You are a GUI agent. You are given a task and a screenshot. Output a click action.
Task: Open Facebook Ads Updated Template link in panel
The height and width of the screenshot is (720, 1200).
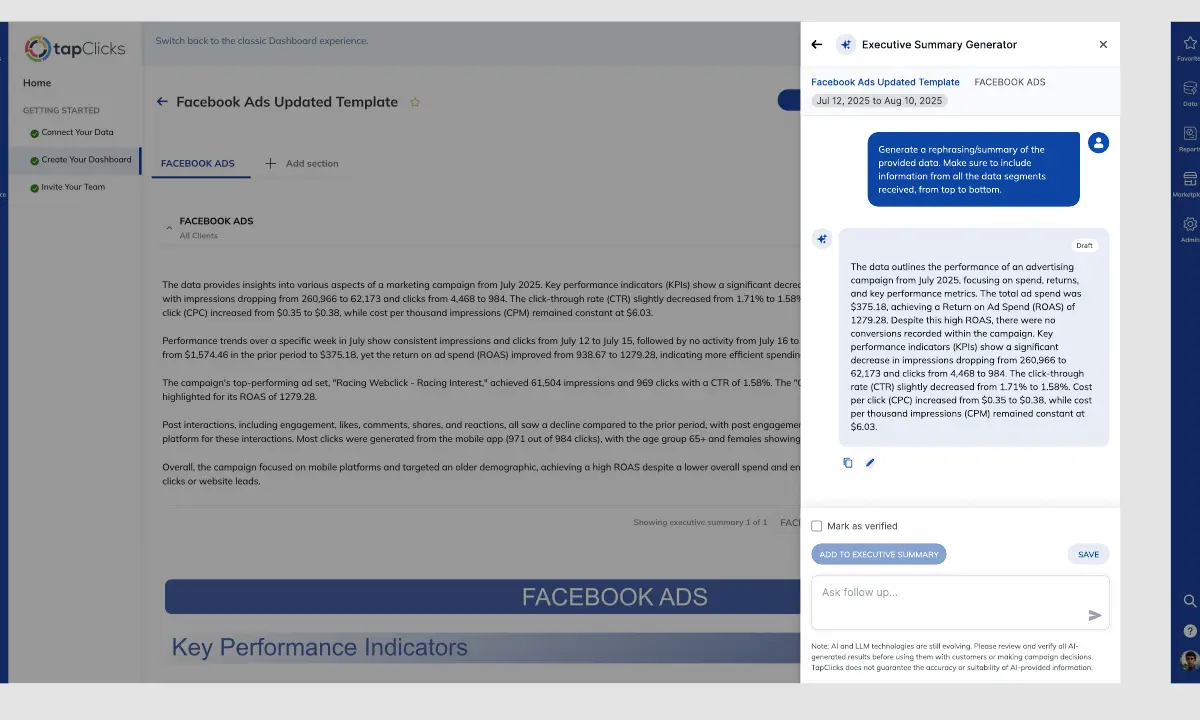pos(885,82)
